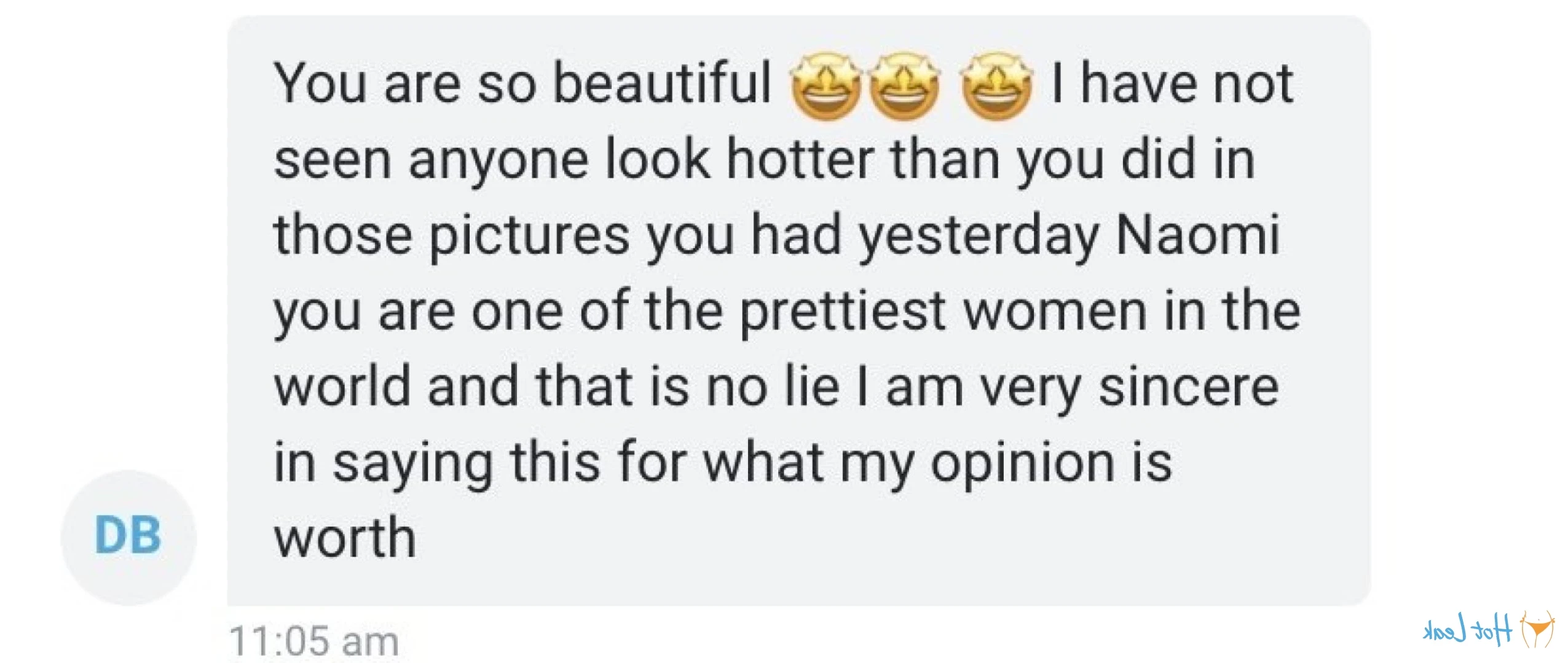This screenshot has height=663, width=1568.
Task: Click the word yesterday in the message
Action: 979,238
